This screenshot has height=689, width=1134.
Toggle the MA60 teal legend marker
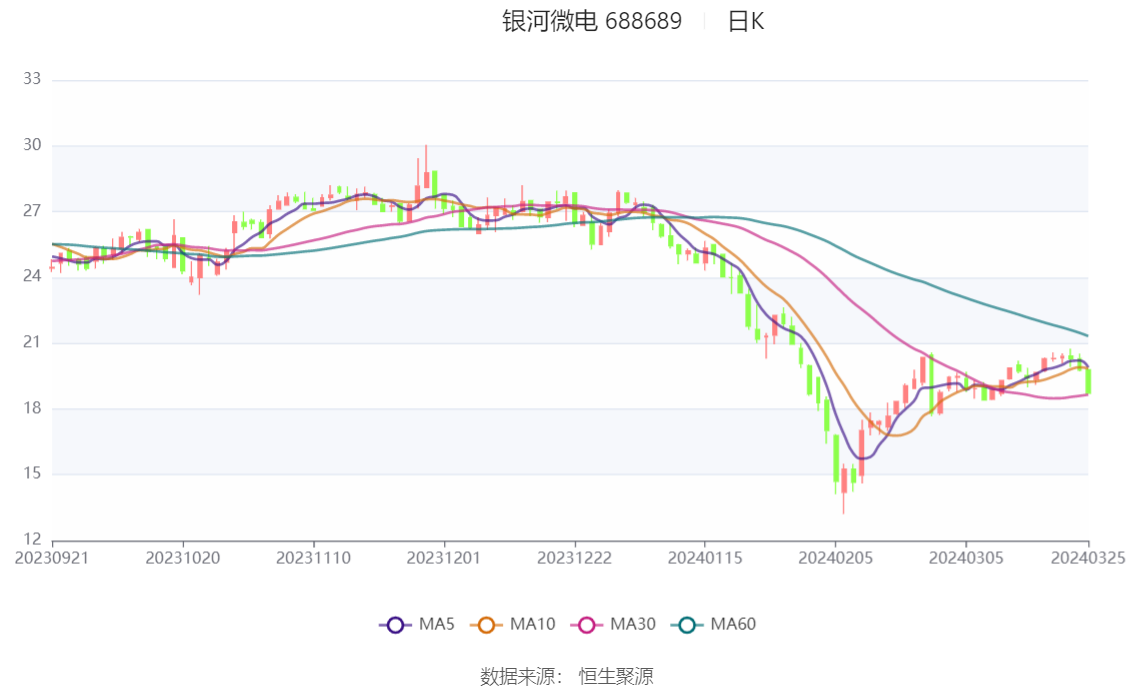pos(687,625)
